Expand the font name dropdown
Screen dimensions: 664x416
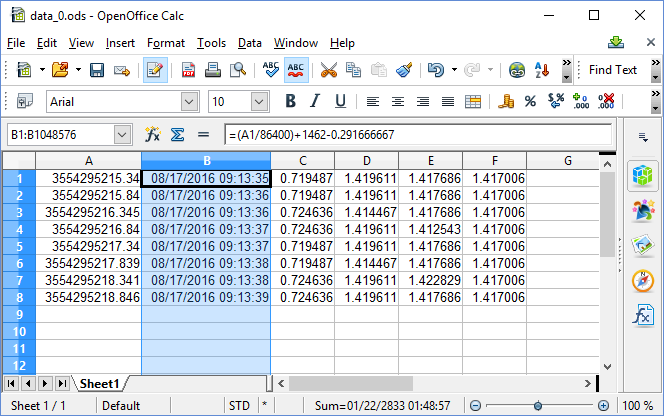point(189,101)
